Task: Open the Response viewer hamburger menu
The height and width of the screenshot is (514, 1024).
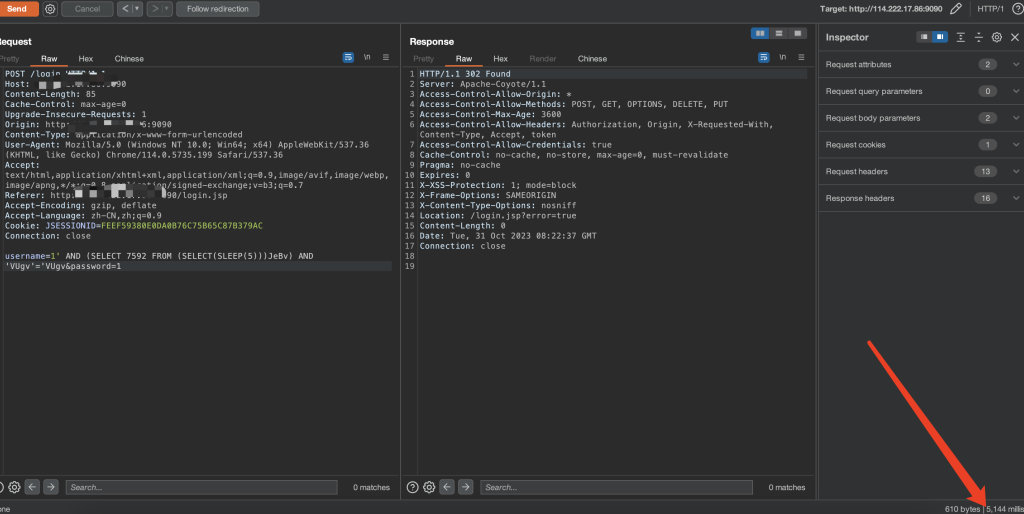Action: click(x=801, y=57)
